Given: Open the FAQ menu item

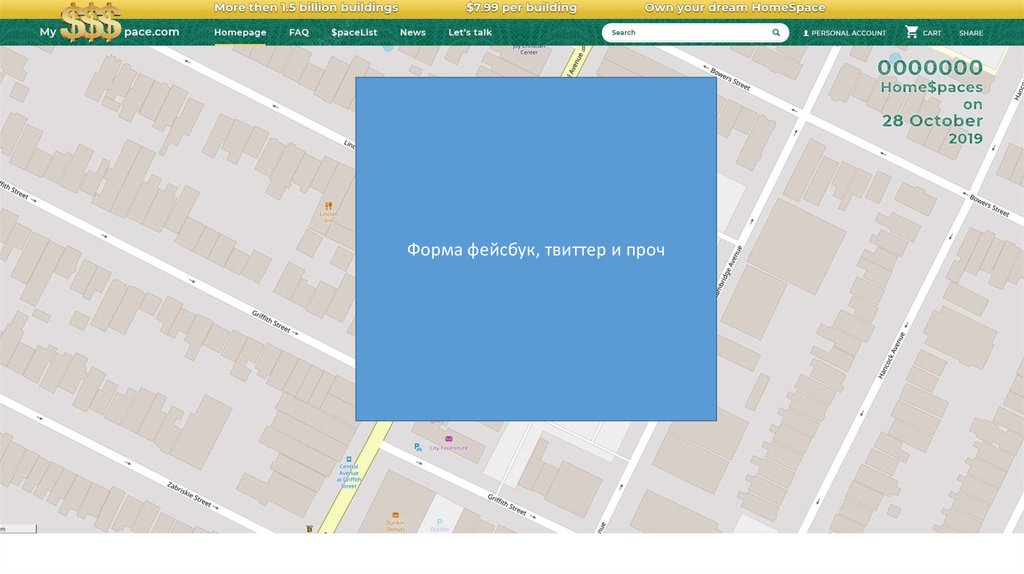Looking at the screenshot, I should coord(299,33).
